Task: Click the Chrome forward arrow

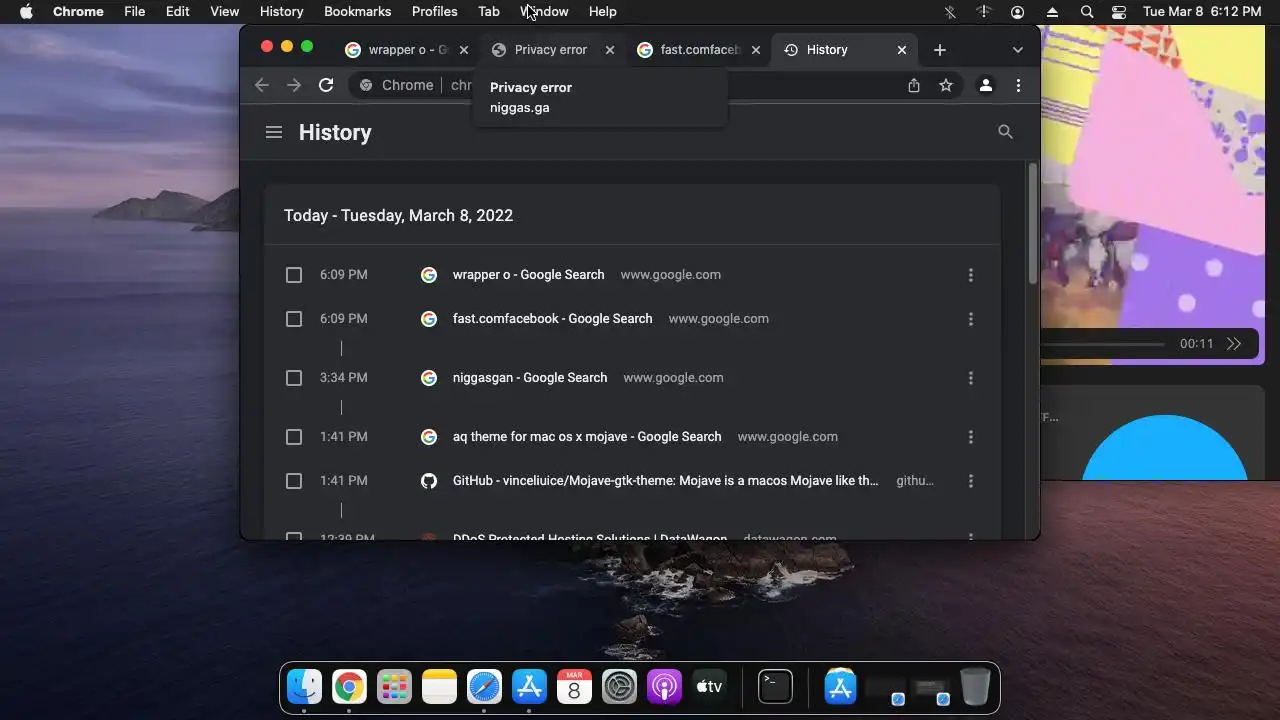Action: pyautogui.click(x=294, y=85)
